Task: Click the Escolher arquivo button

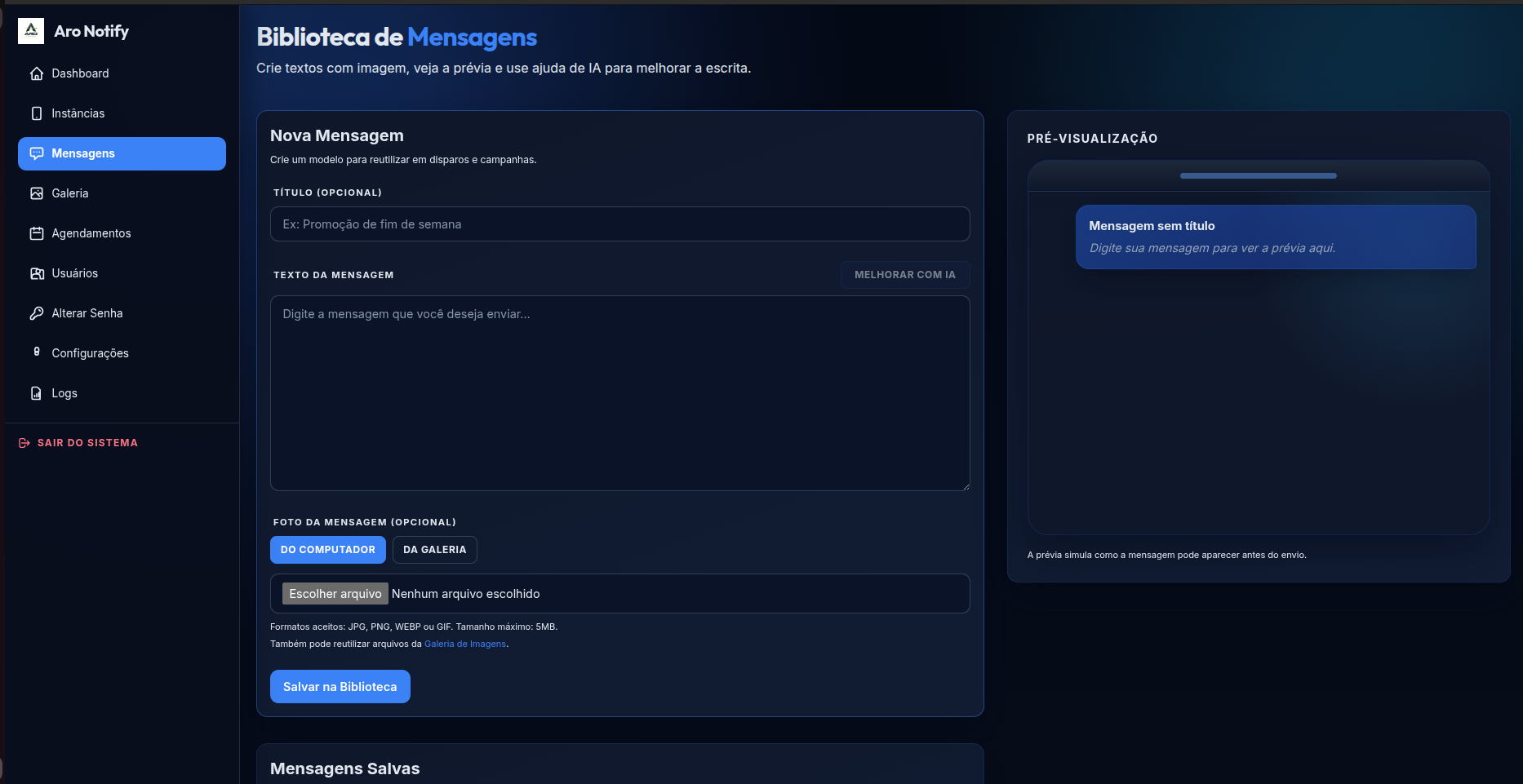Action: tap(335, 594)
